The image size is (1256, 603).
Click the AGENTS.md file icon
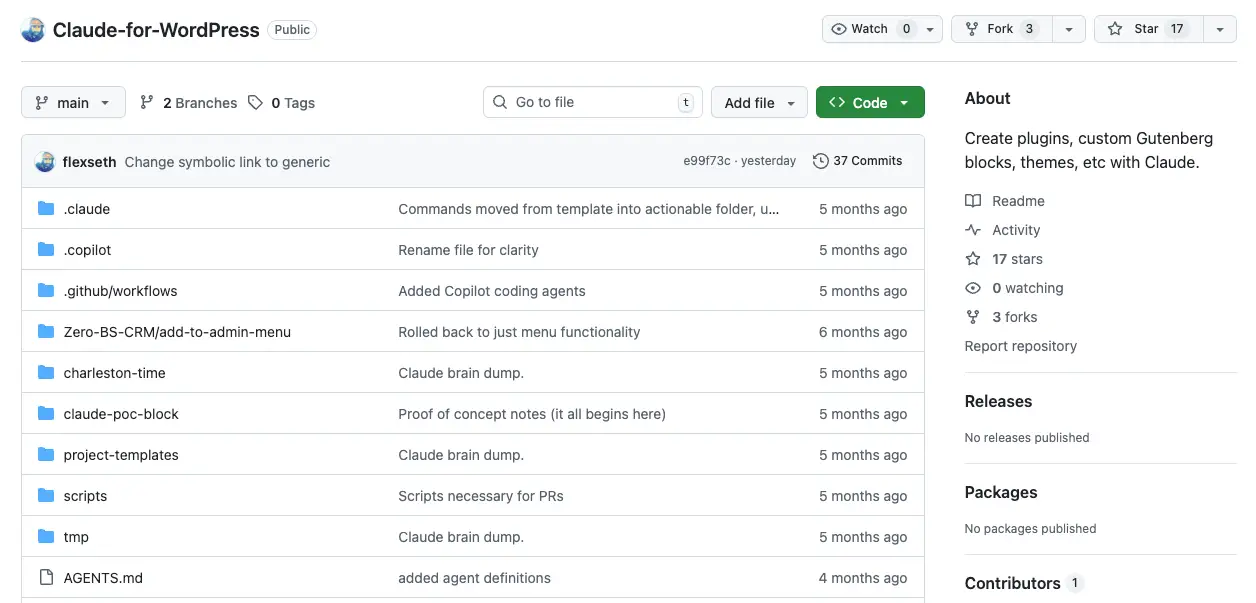click(46, 578)
